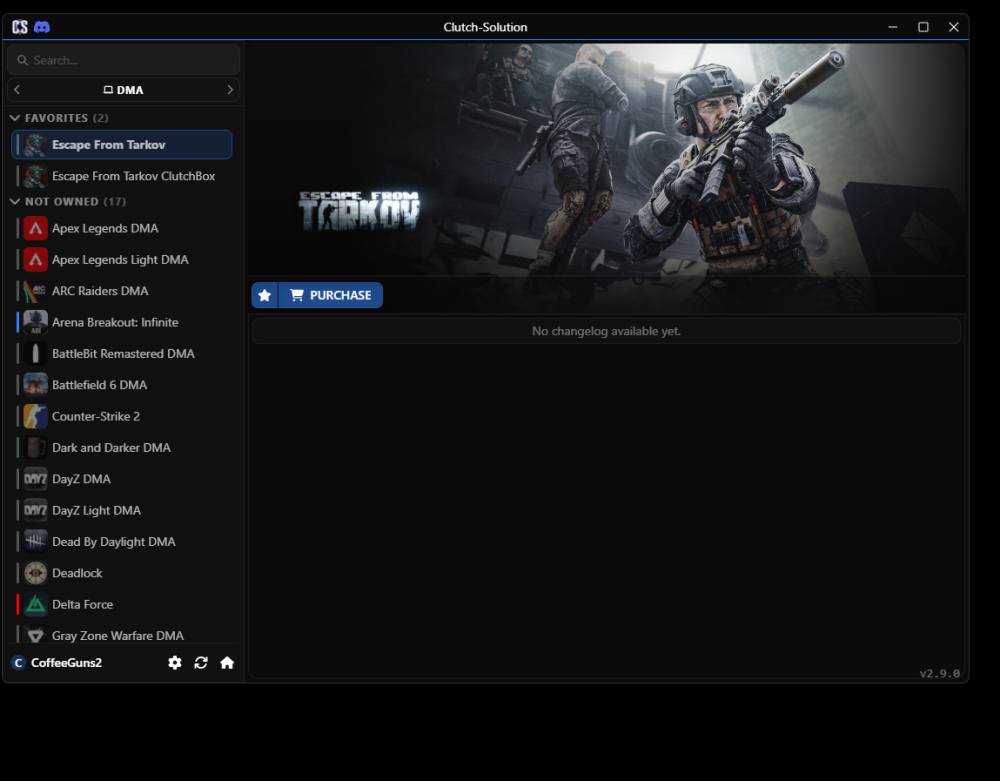The height and width of the screenshot is (781, 1000).
Task: Click the Arena Breakout: Infinite icon
Action: click(x=36, y=322)
